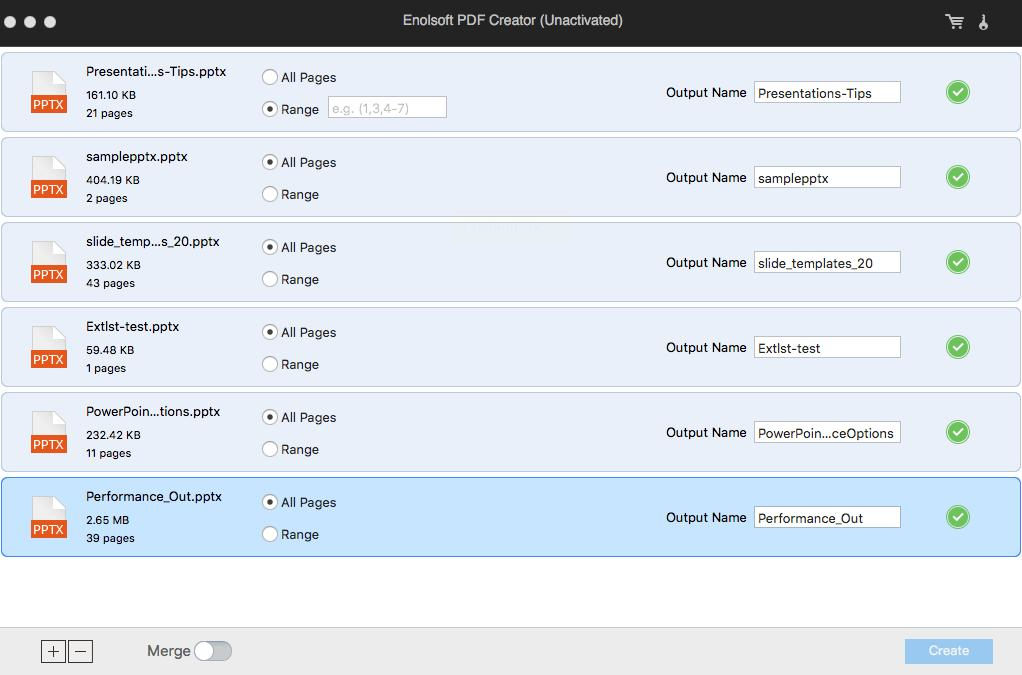Click green checkmark status for PowerPoin...ceOptions
The width and height of the screenshot is (1022, 675).
tap(957, 433)
